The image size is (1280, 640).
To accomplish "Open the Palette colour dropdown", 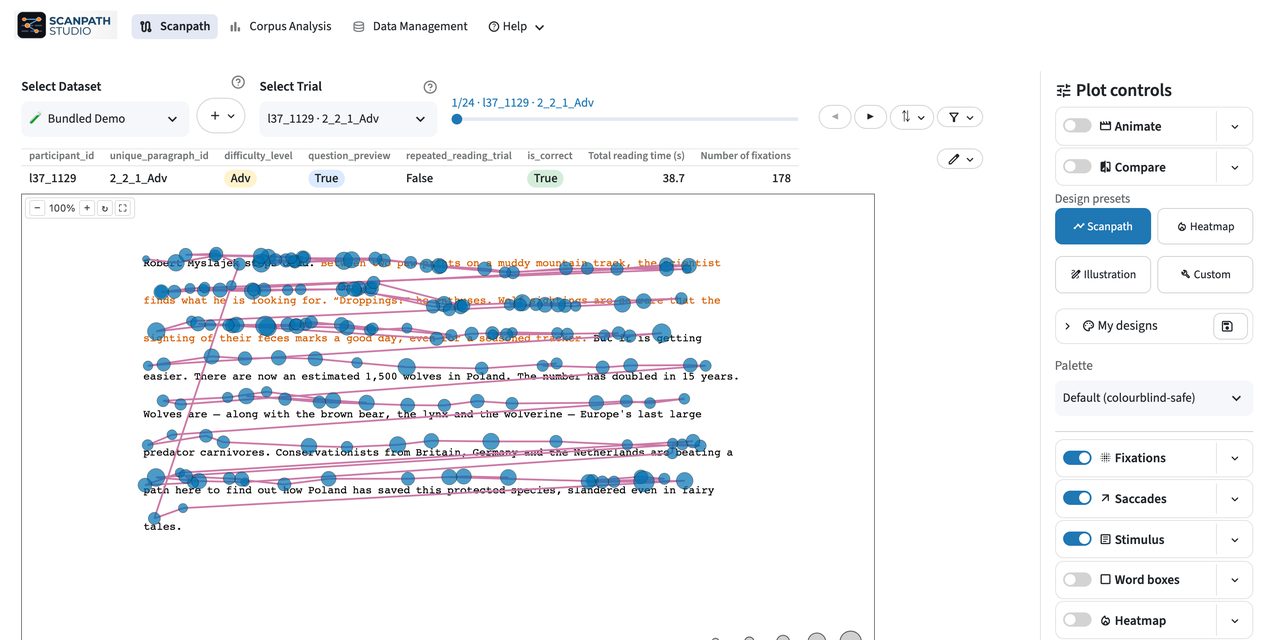I will (1154, 398).
